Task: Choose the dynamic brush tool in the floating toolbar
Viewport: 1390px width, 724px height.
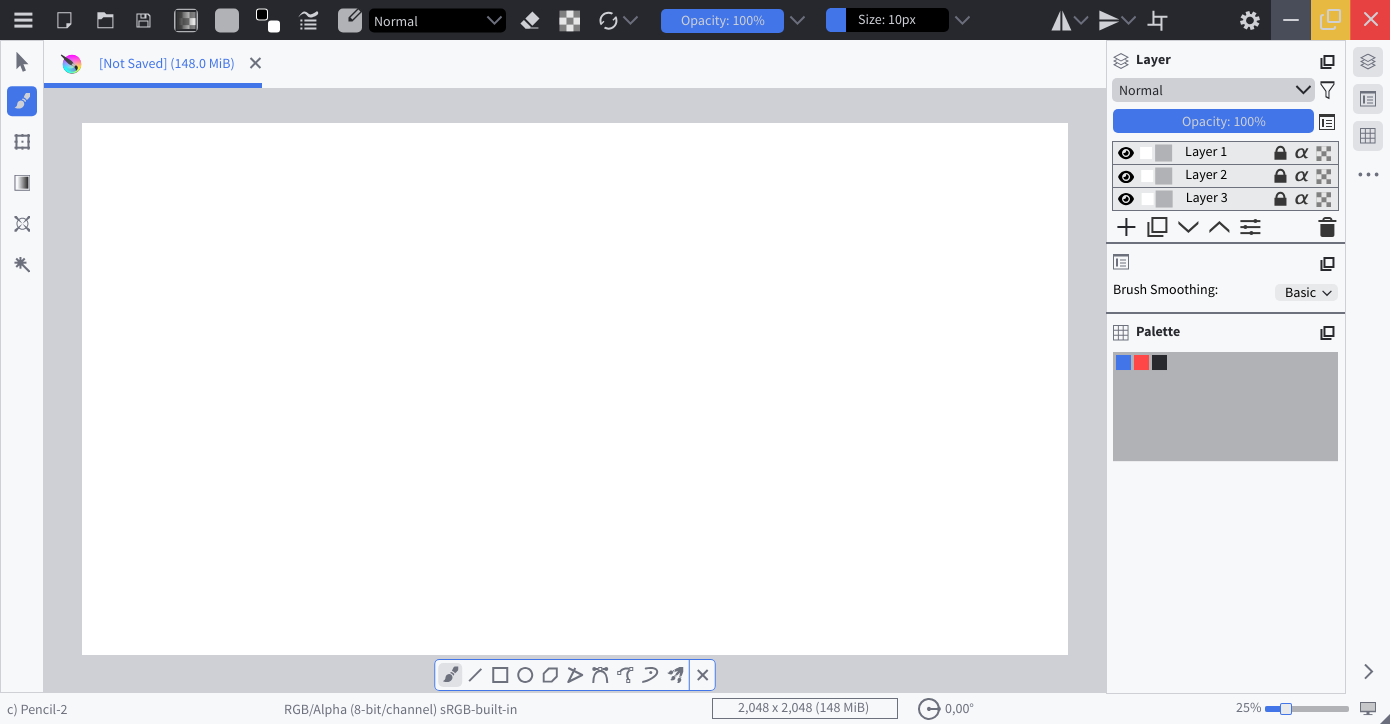Action: tap(650, 675)
